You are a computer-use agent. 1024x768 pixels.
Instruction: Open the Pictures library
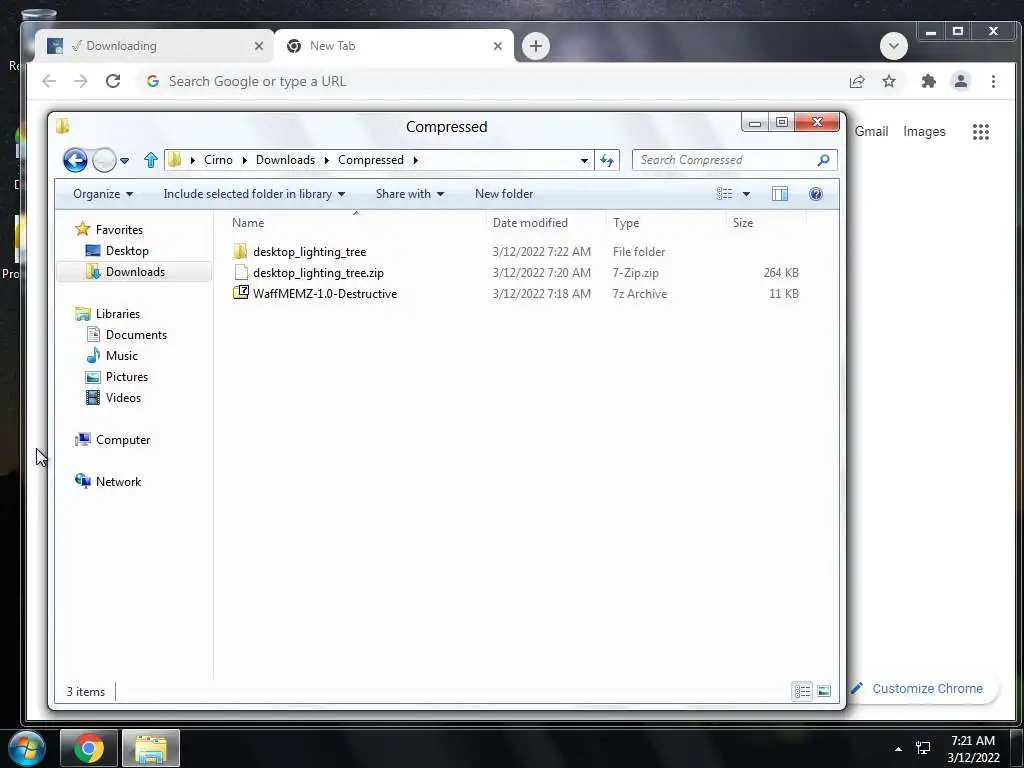[127, 377]
